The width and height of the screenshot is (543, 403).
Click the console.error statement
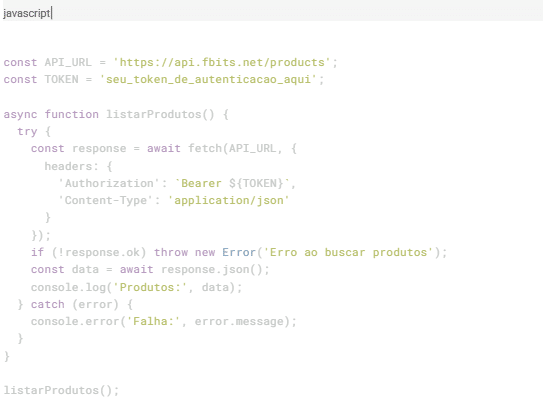pyautogui.click(x=164, y=322)
